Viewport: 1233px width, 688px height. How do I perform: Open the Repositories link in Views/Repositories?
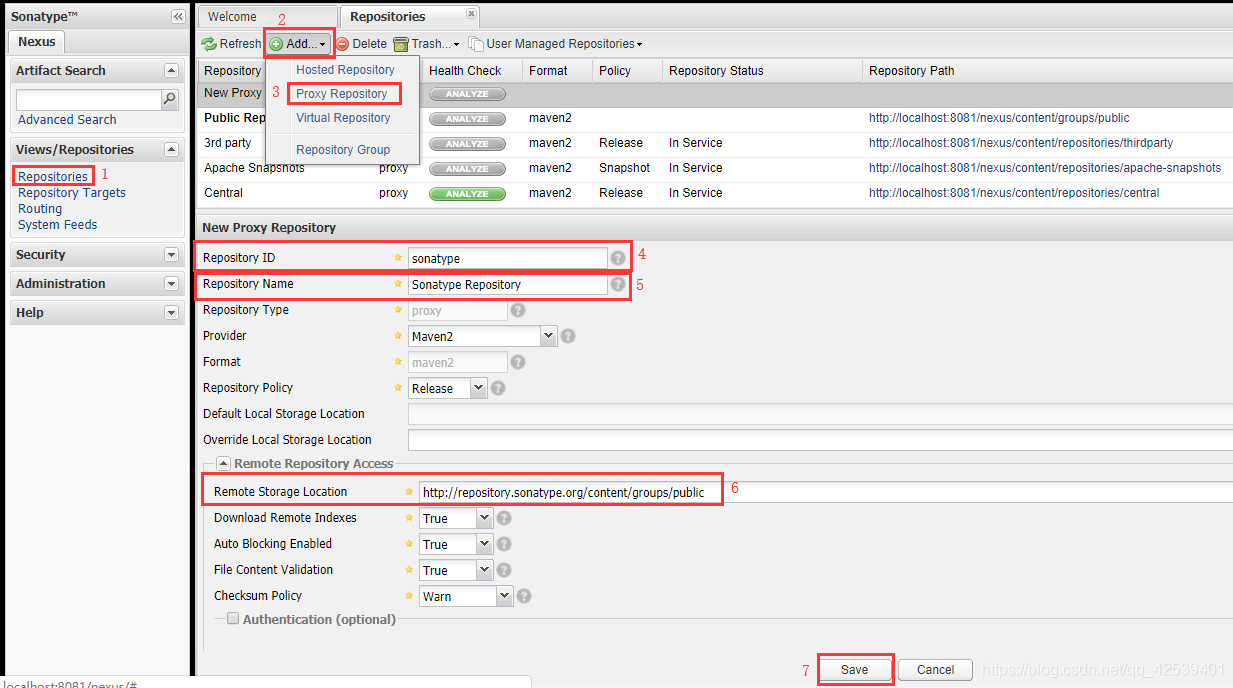[x=53, y=177]
